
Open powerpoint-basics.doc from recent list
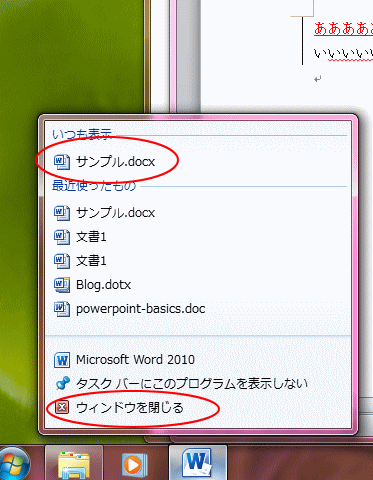130,309
